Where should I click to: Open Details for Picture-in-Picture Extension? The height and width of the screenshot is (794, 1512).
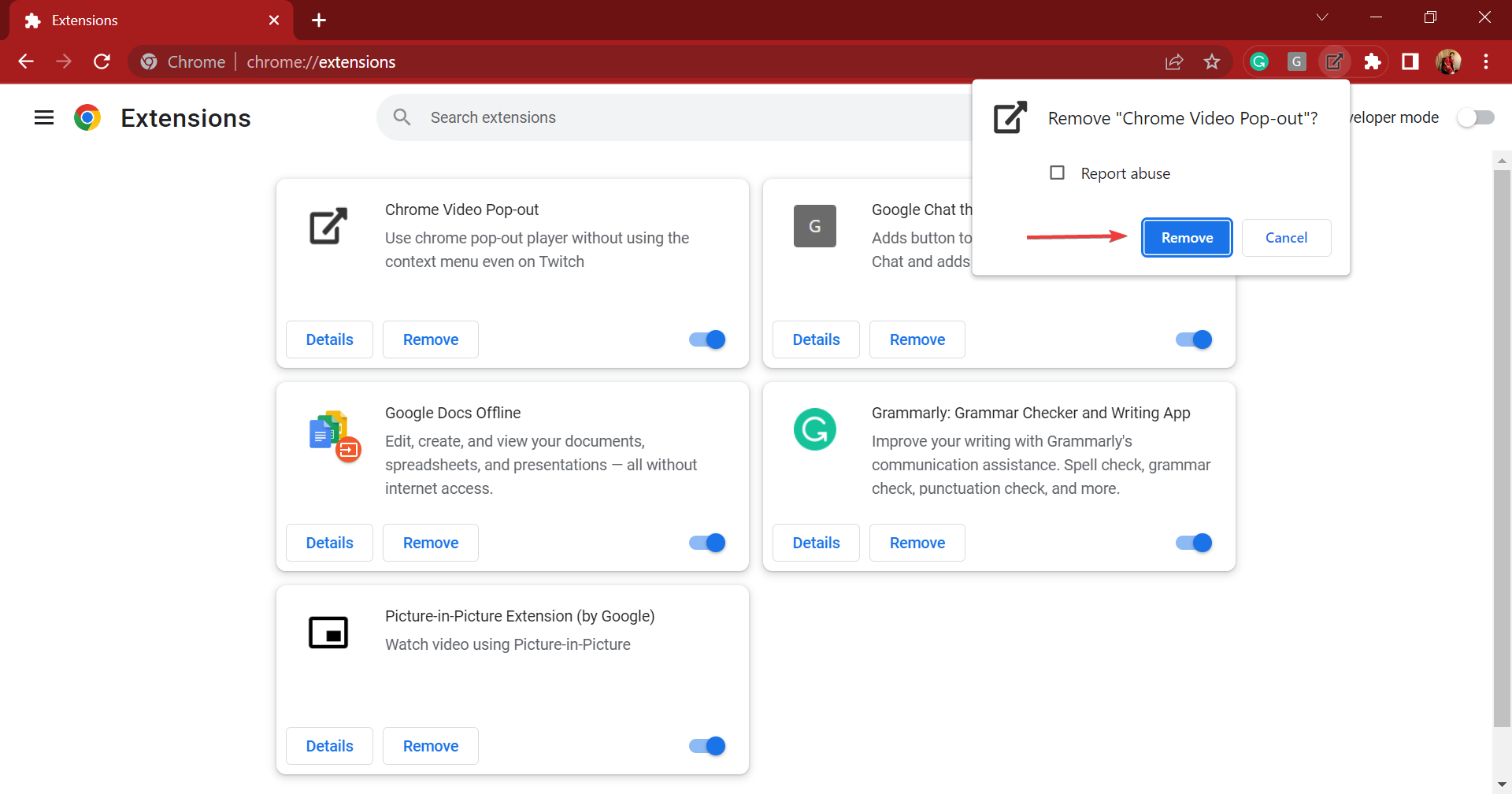pyautogui.click(x=329, y=746)
